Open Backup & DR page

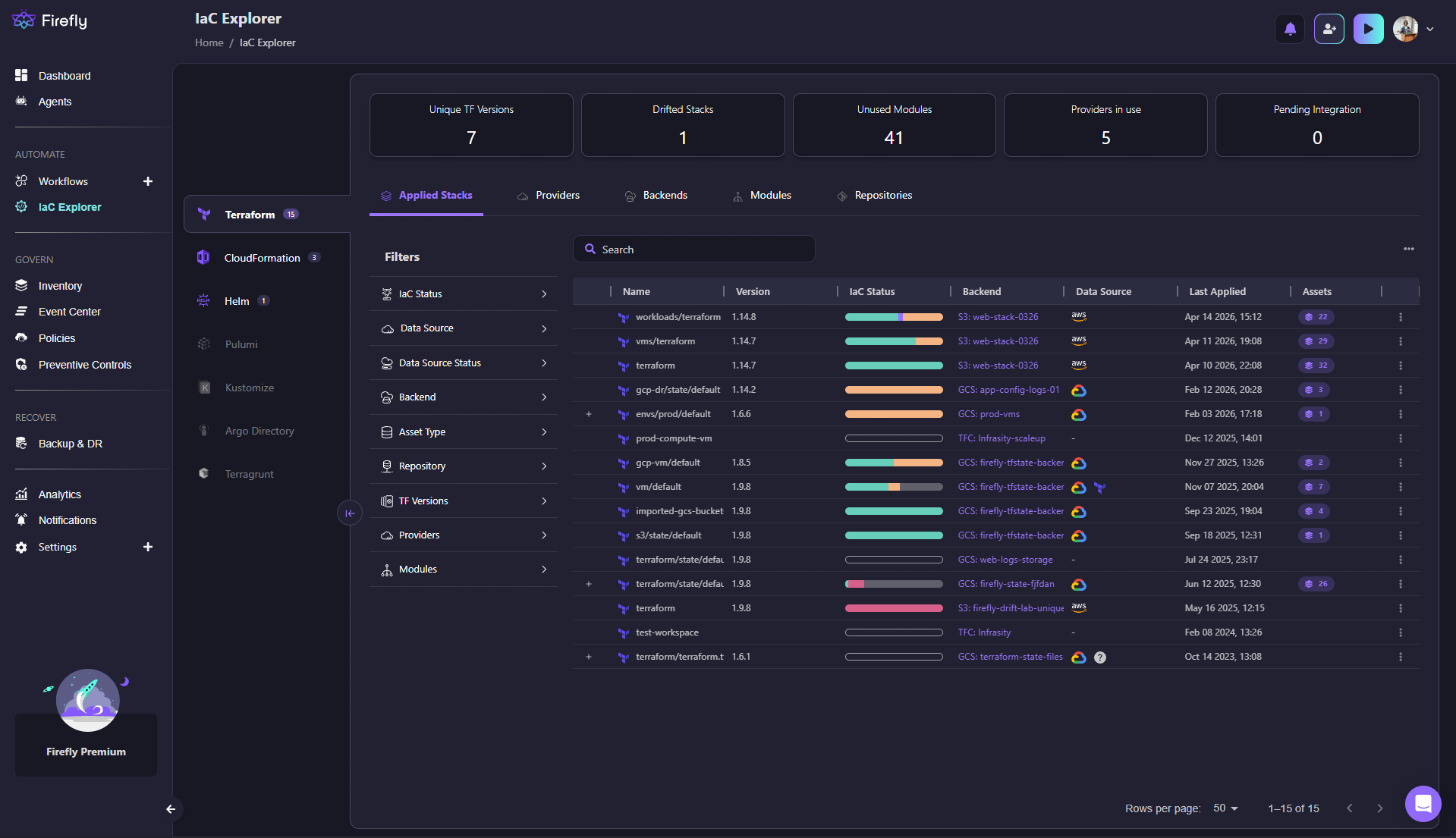(70, 444)
